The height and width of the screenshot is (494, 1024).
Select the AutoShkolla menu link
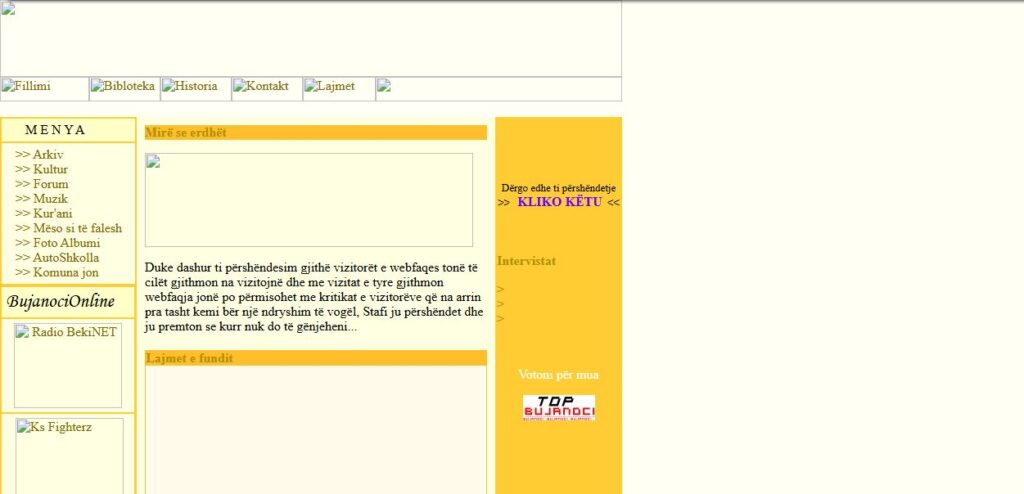[65, 258]
